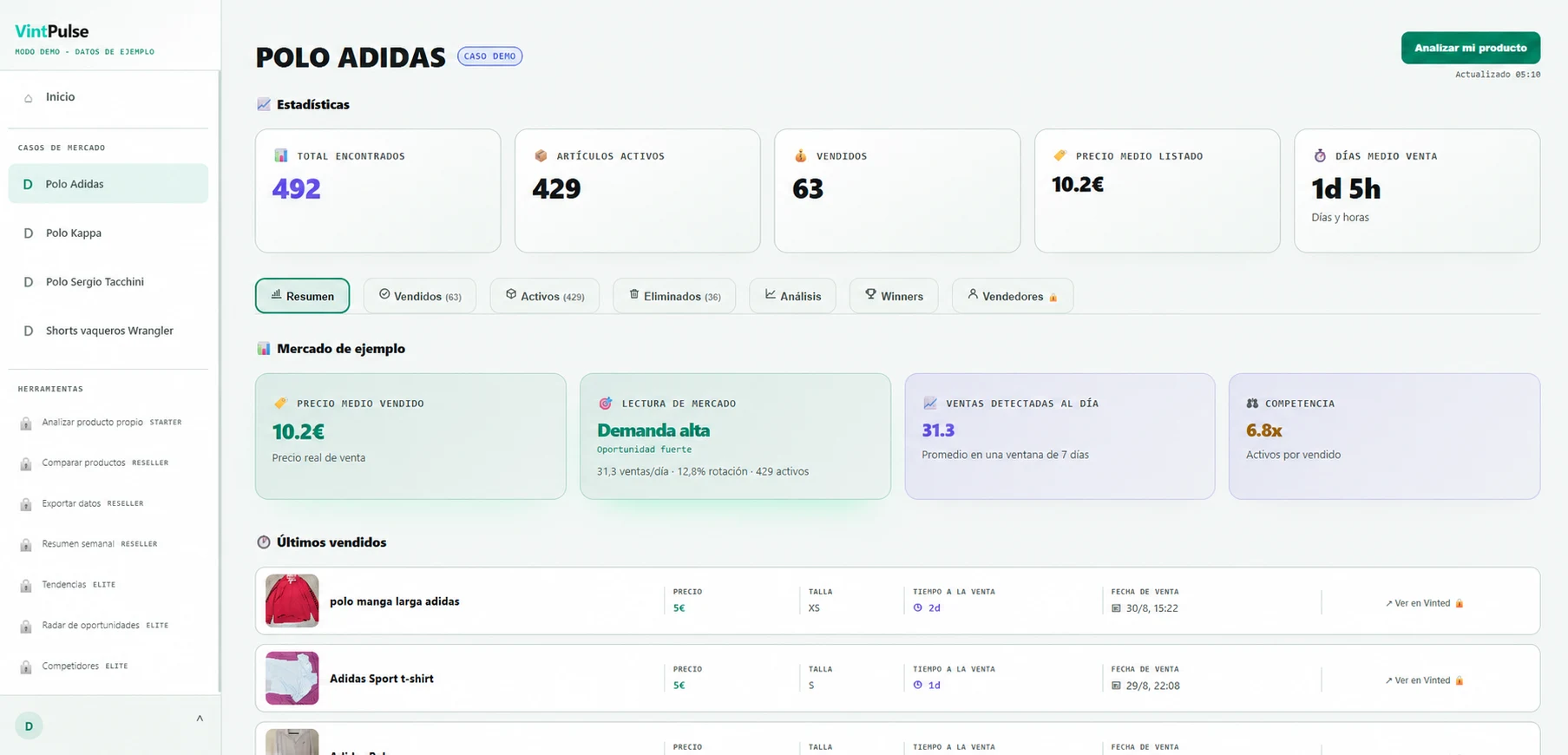Open Ver en Vinted for Adidas Sport t-shirt

click(1424, 680)
